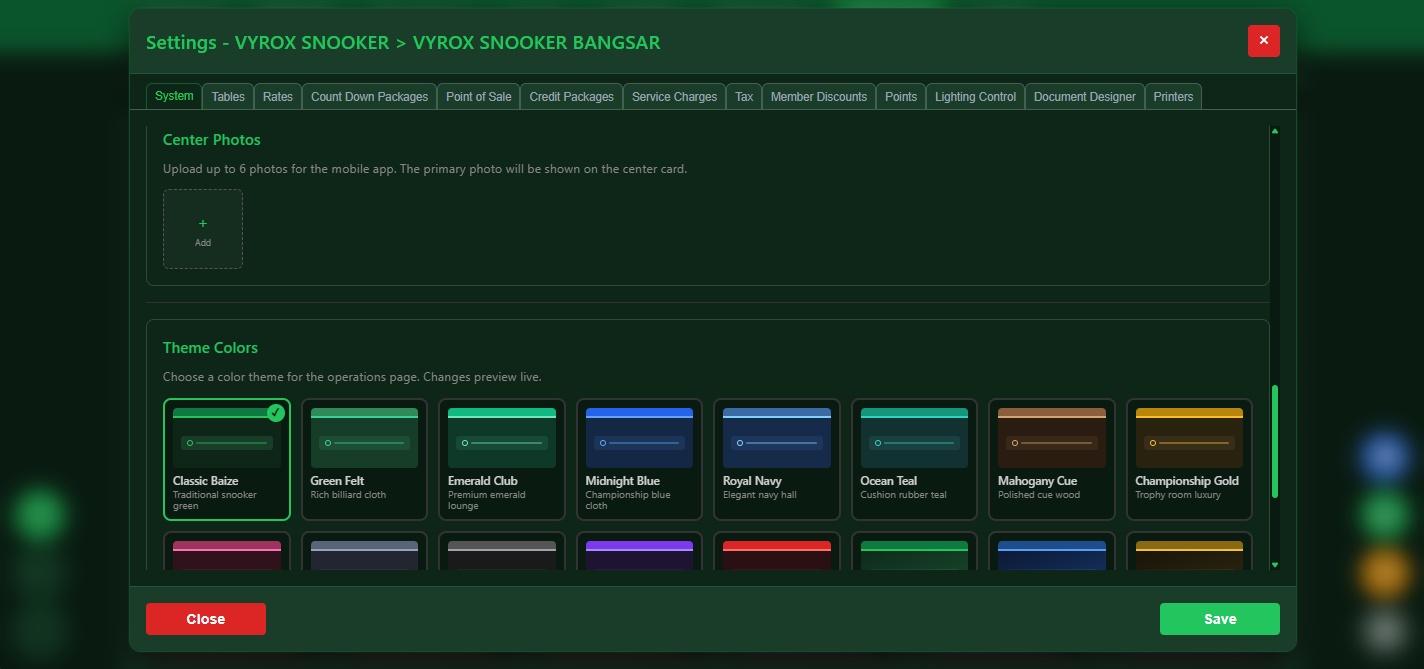Open the Document Designer tab
Image resolution: width=1424 pixels, height=669 pixels.
click(1084, 96)
